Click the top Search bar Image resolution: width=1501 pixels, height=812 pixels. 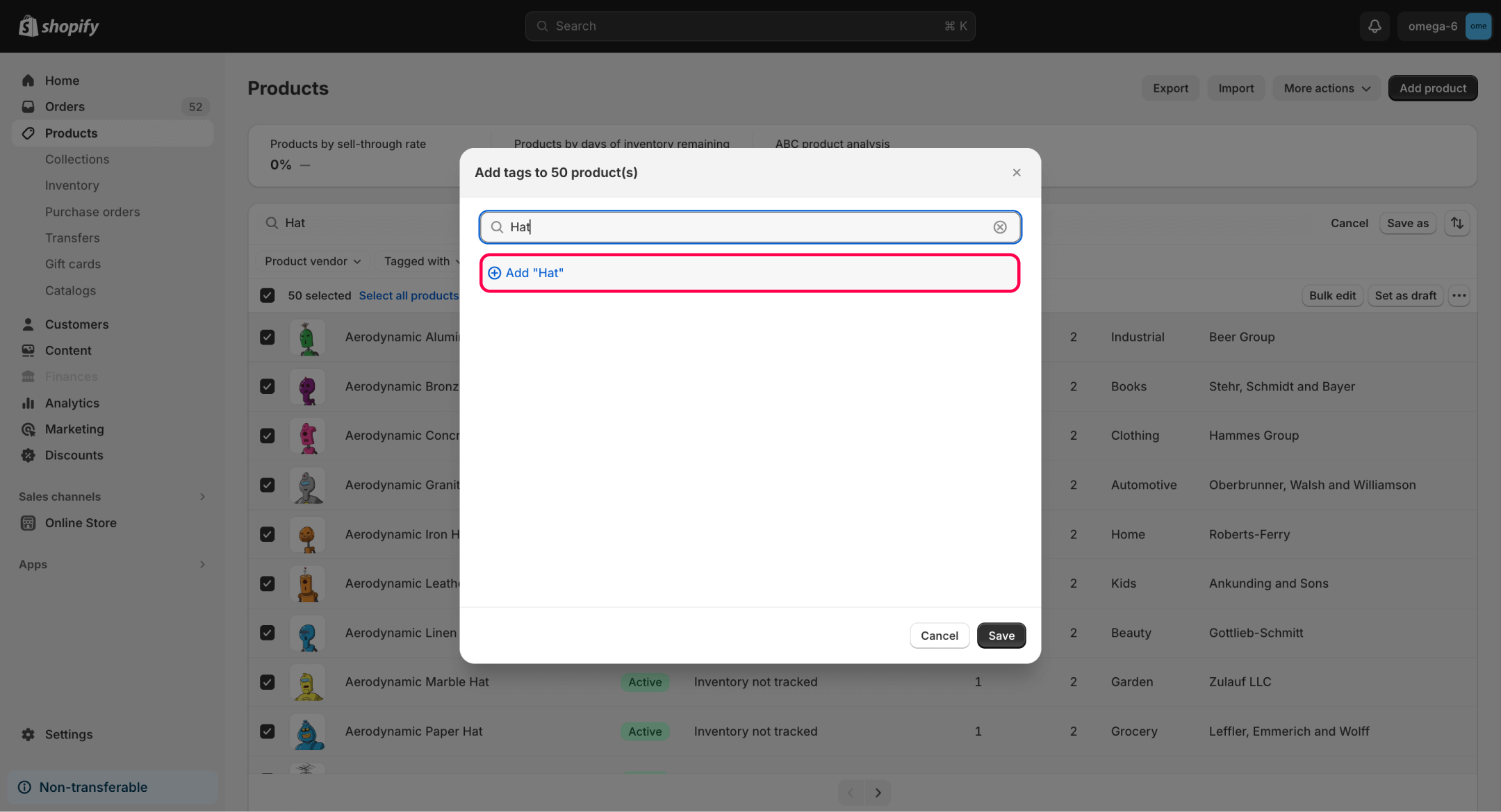pyautogui.click(x=749, y=26)
